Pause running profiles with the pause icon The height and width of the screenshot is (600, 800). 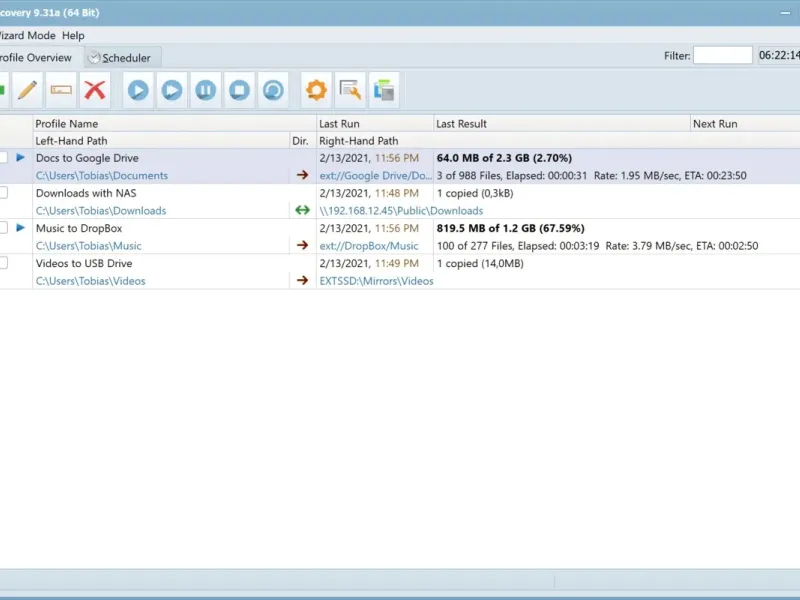point(205,91)
